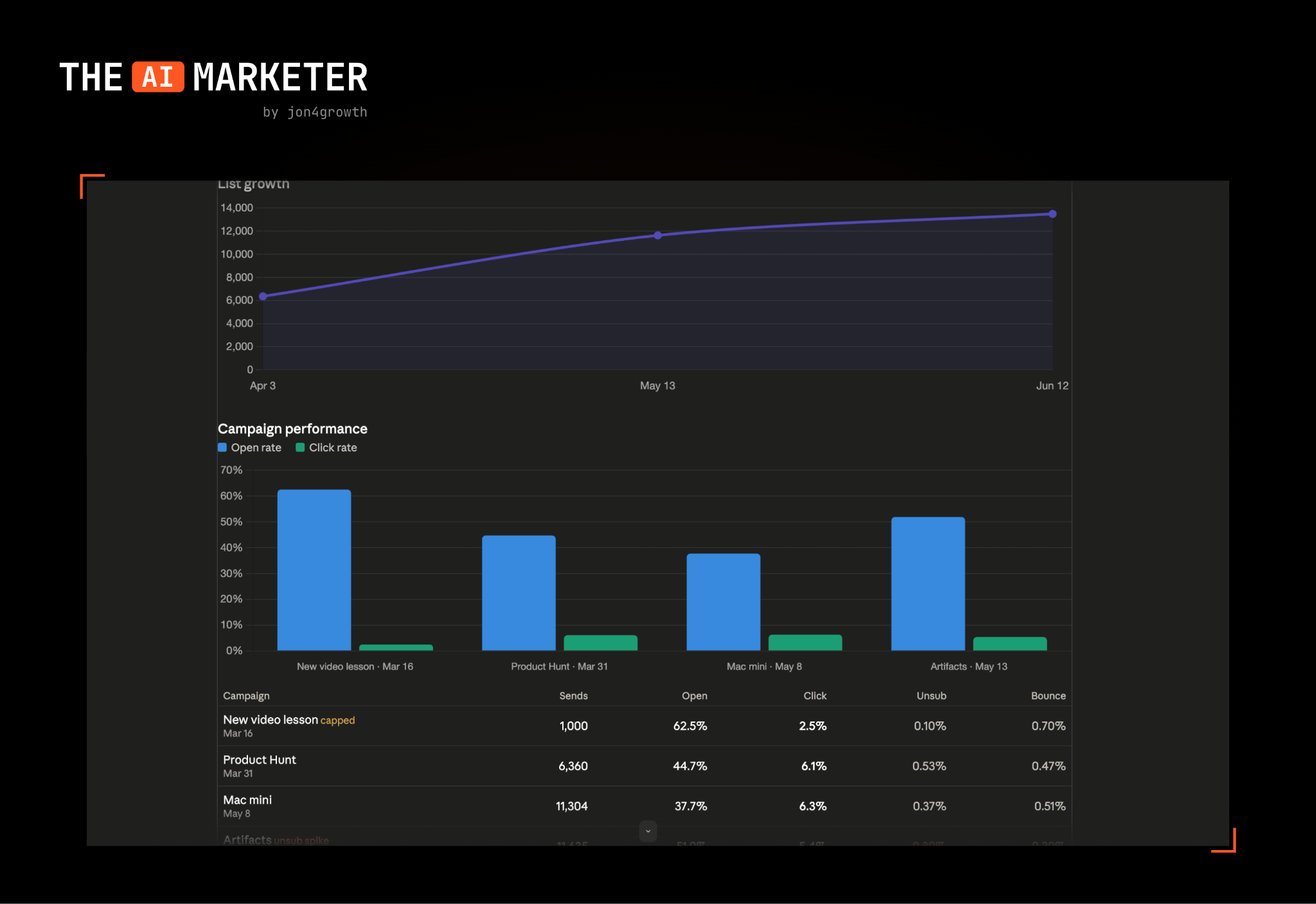The image size is (1316, 904).
Task: Click the 0.47% bounce value
Action: 1049,766
